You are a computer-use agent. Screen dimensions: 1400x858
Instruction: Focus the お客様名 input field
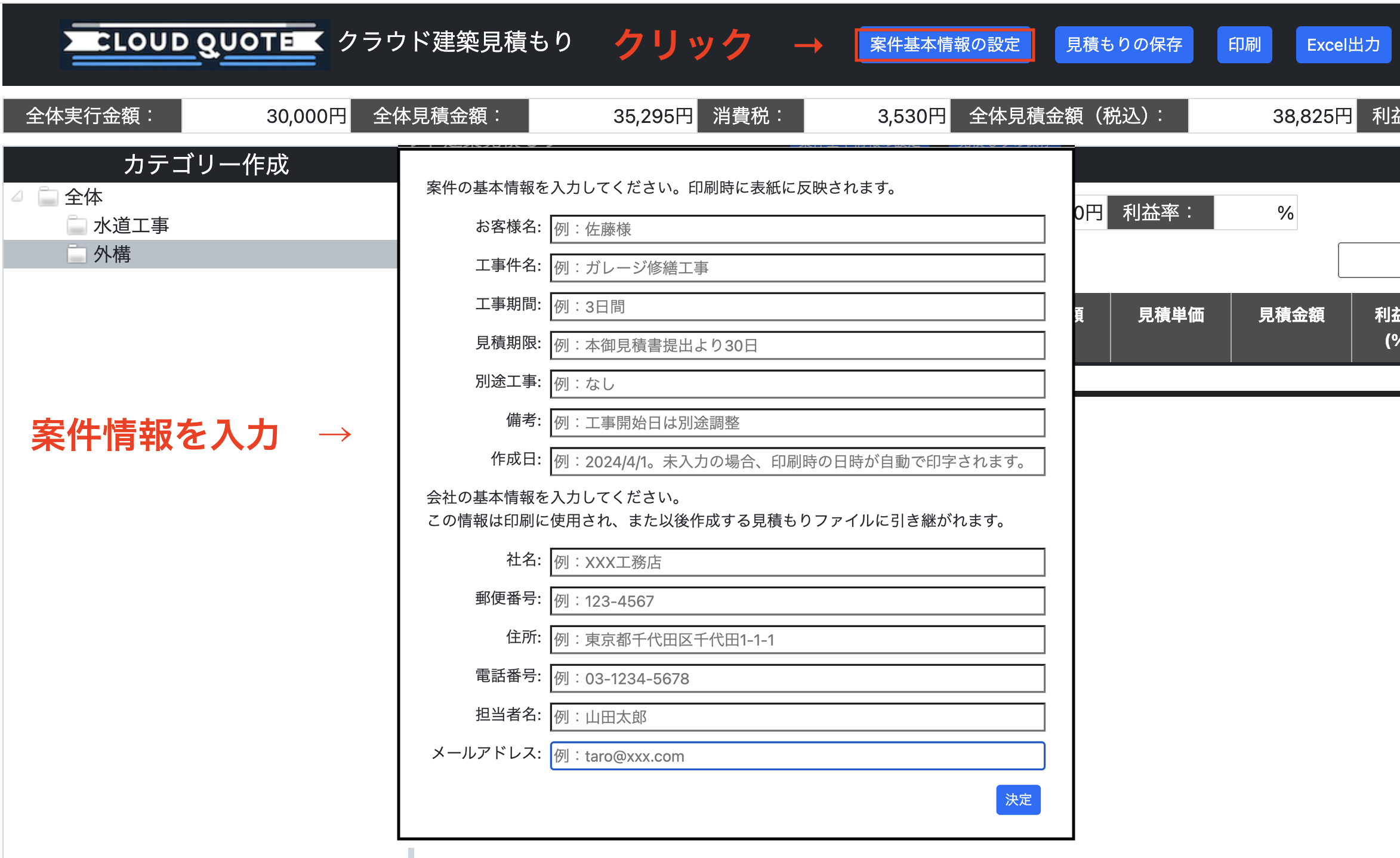797,229
